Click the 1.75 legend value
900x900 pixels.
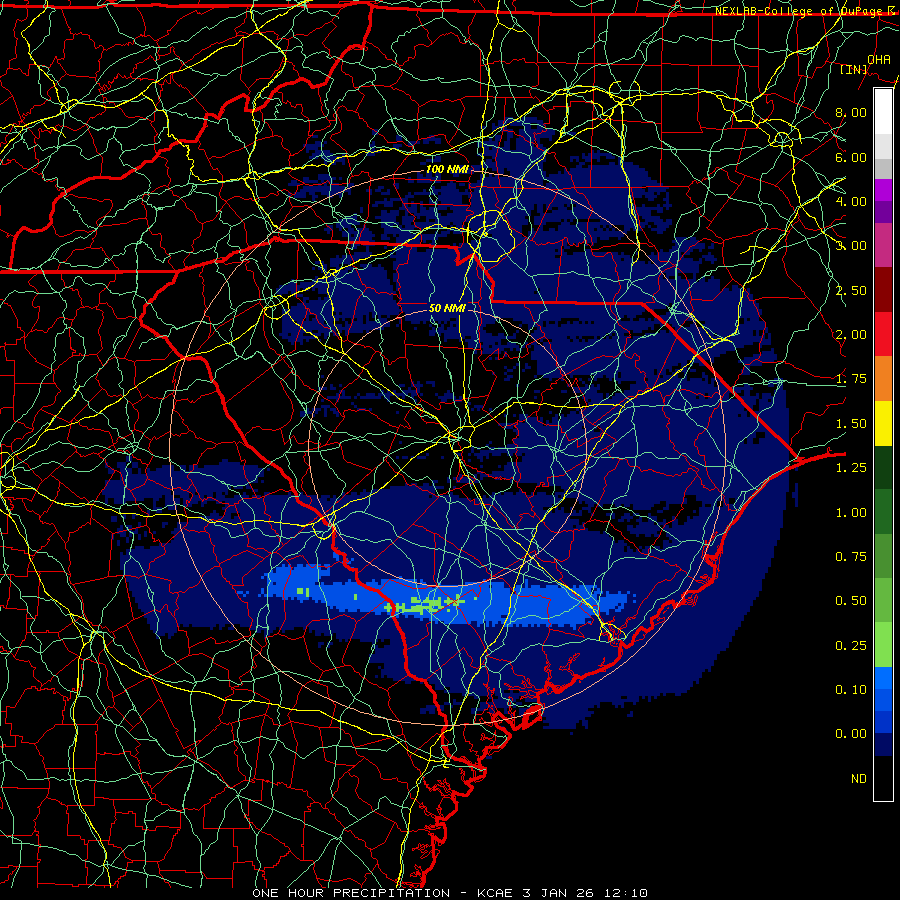click(x=851, y=379)
